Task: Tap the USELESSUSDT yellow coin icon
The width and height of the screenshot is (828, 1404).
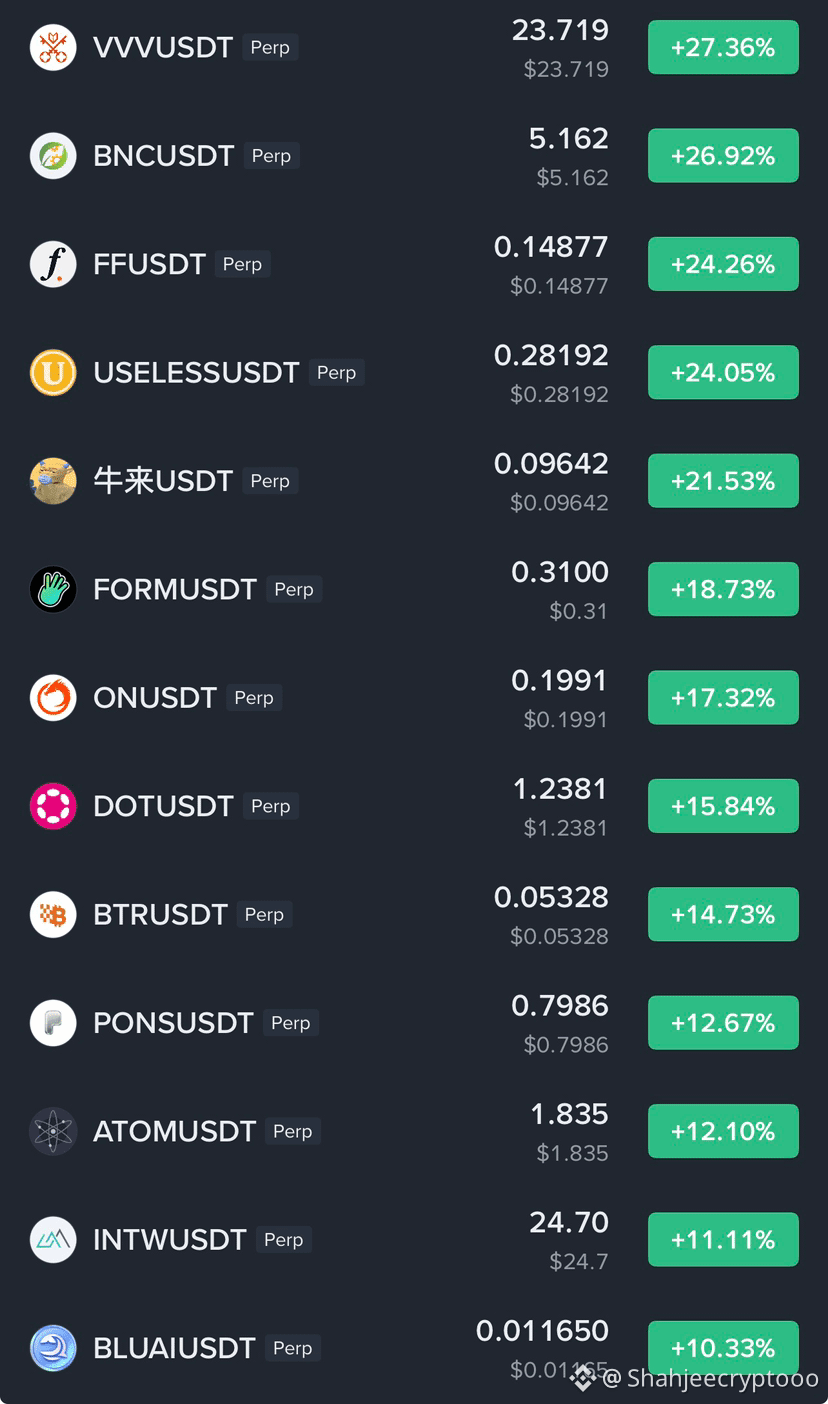Action: (x=53, y=373)
